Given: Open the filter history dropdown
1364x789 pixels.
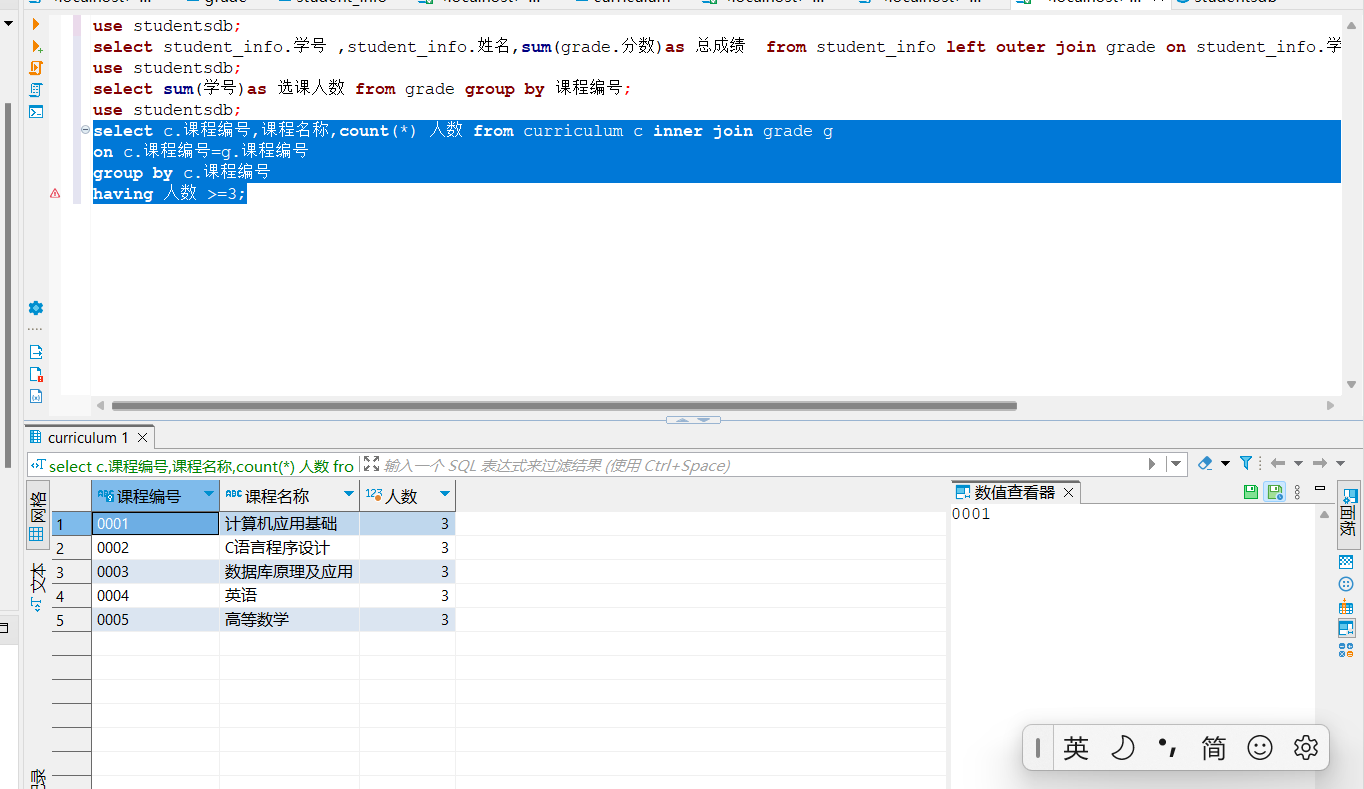Looking at the screenshot, I should (x=1177, y=464).
